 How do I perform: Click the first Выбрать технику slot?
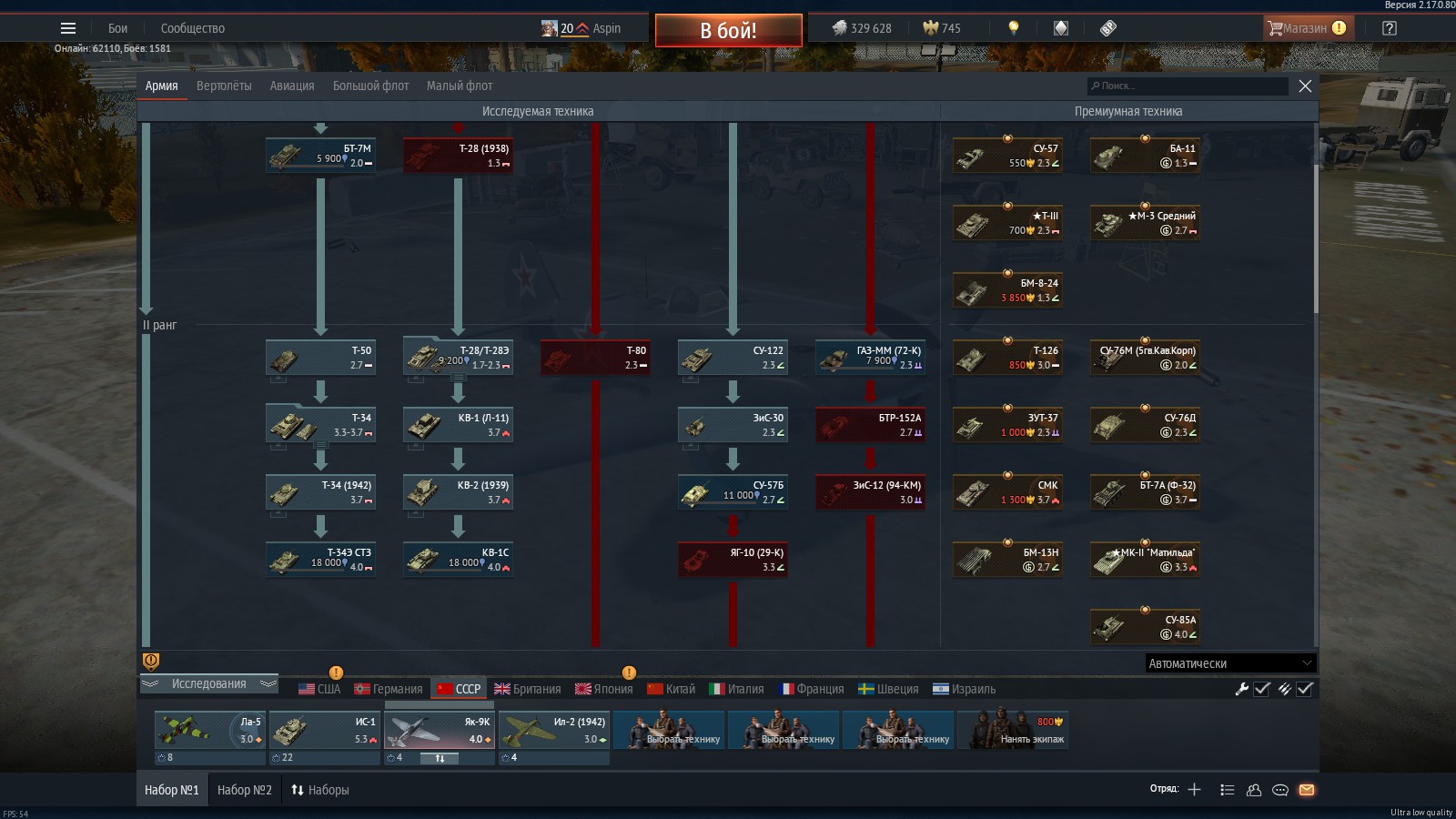click(x=669, y=730)
